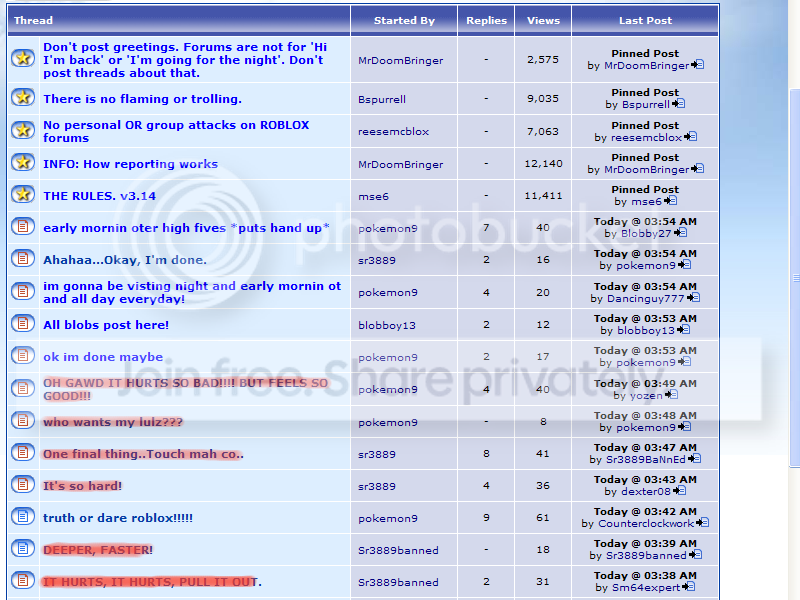Click the thread icon for 'All blobs post here!'
800x600 pixels.
coord(23,323)
